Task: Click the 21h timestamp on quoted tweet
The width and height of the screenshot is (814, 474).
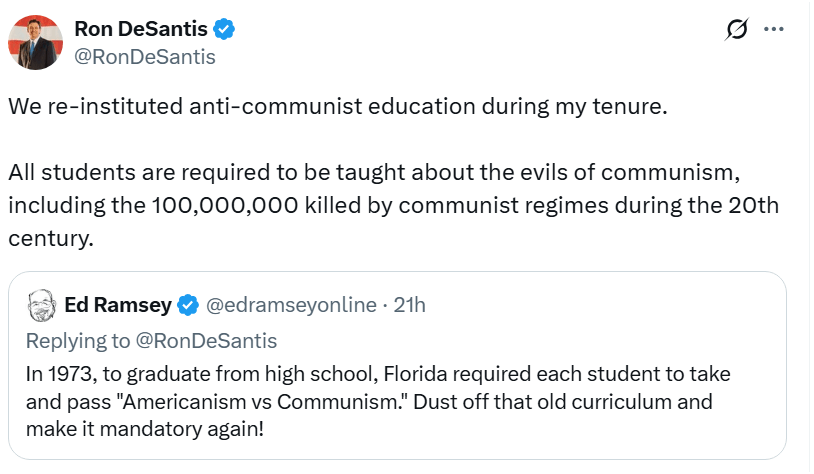Action: coord(410,304)
